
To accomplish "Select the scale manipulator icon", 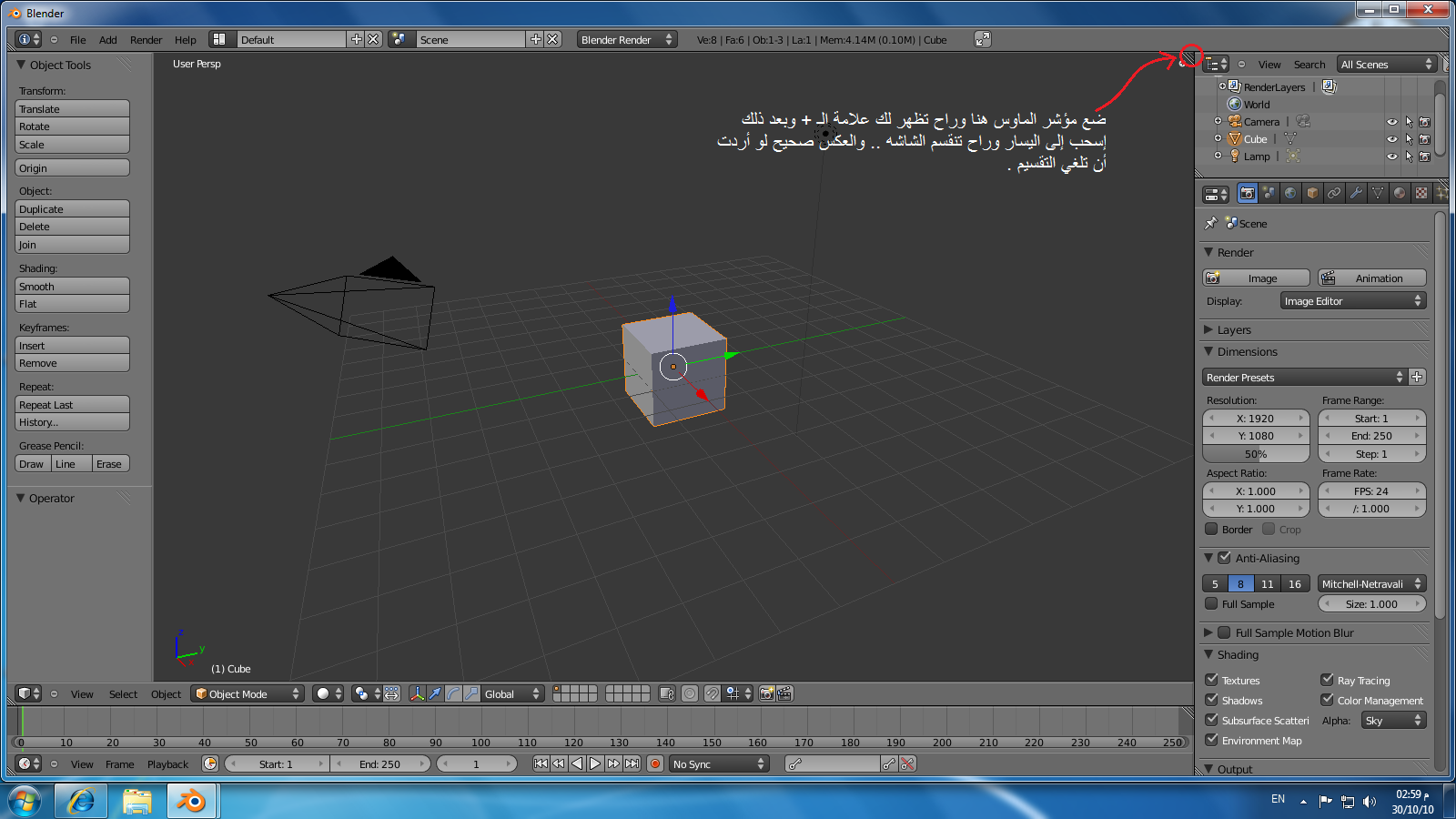I will tap(471, 693).
